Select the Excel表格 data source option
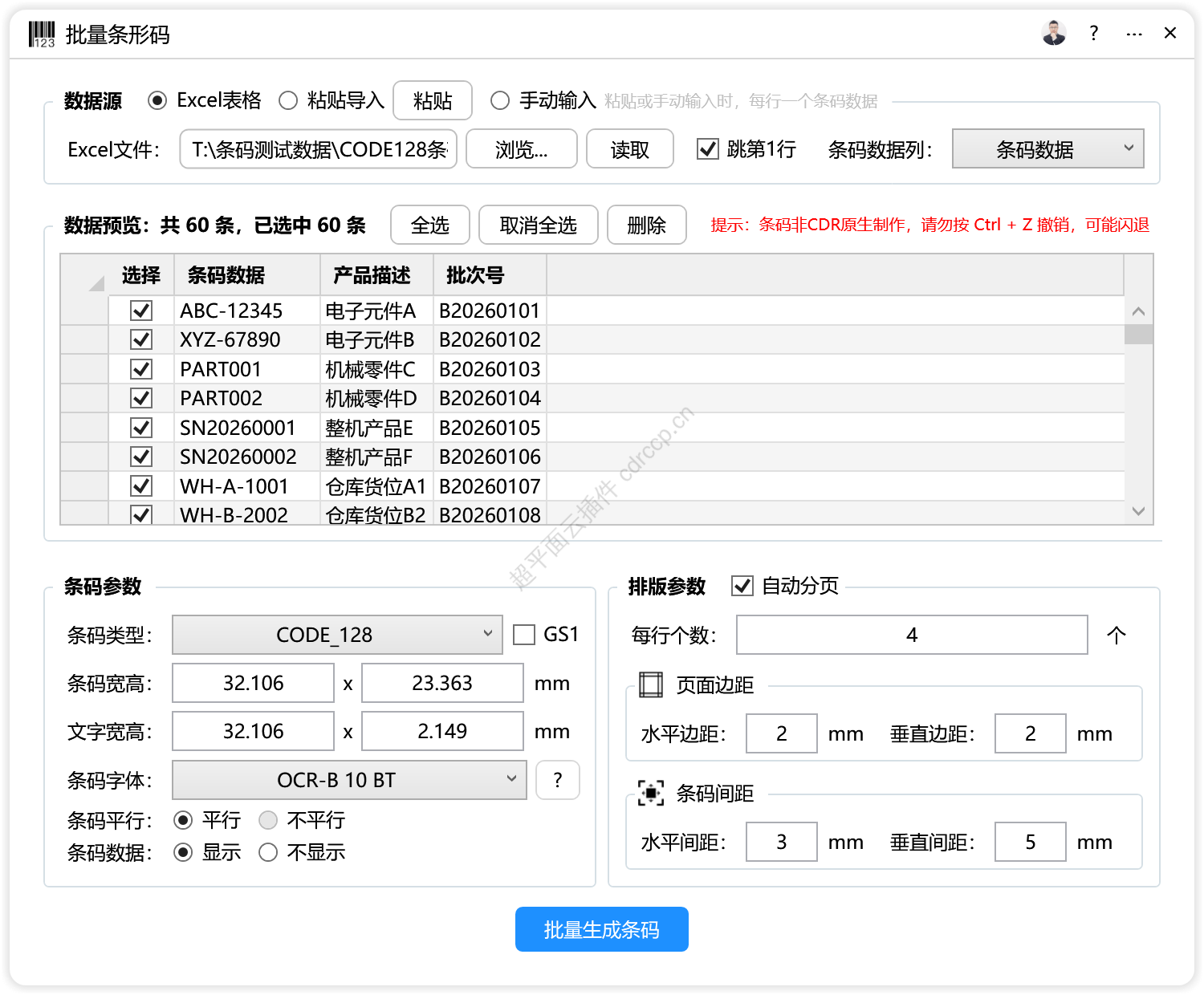Image resolution: width=1204 pixels, height=995 pixels. (157, 100)
